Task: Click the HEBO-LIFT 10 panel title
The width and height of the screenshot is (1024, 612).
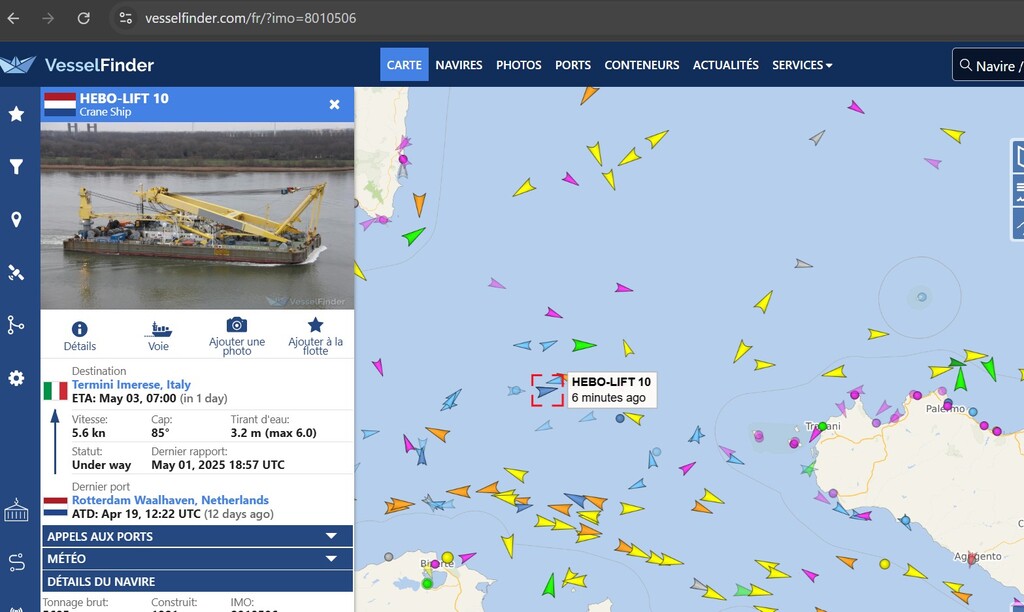Action: 124,99
